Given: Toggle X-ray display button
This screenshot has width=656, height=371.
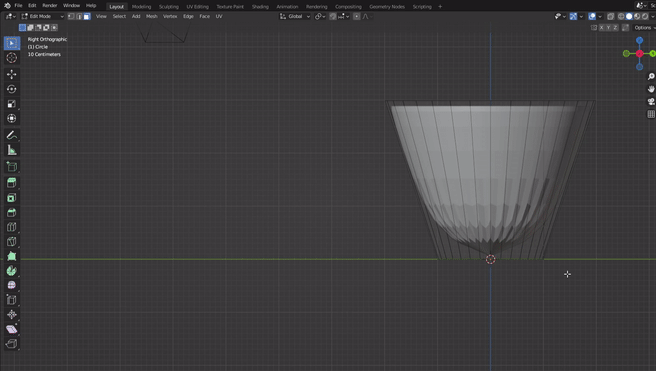Looking at the screenshot, I should coord(610,16).
